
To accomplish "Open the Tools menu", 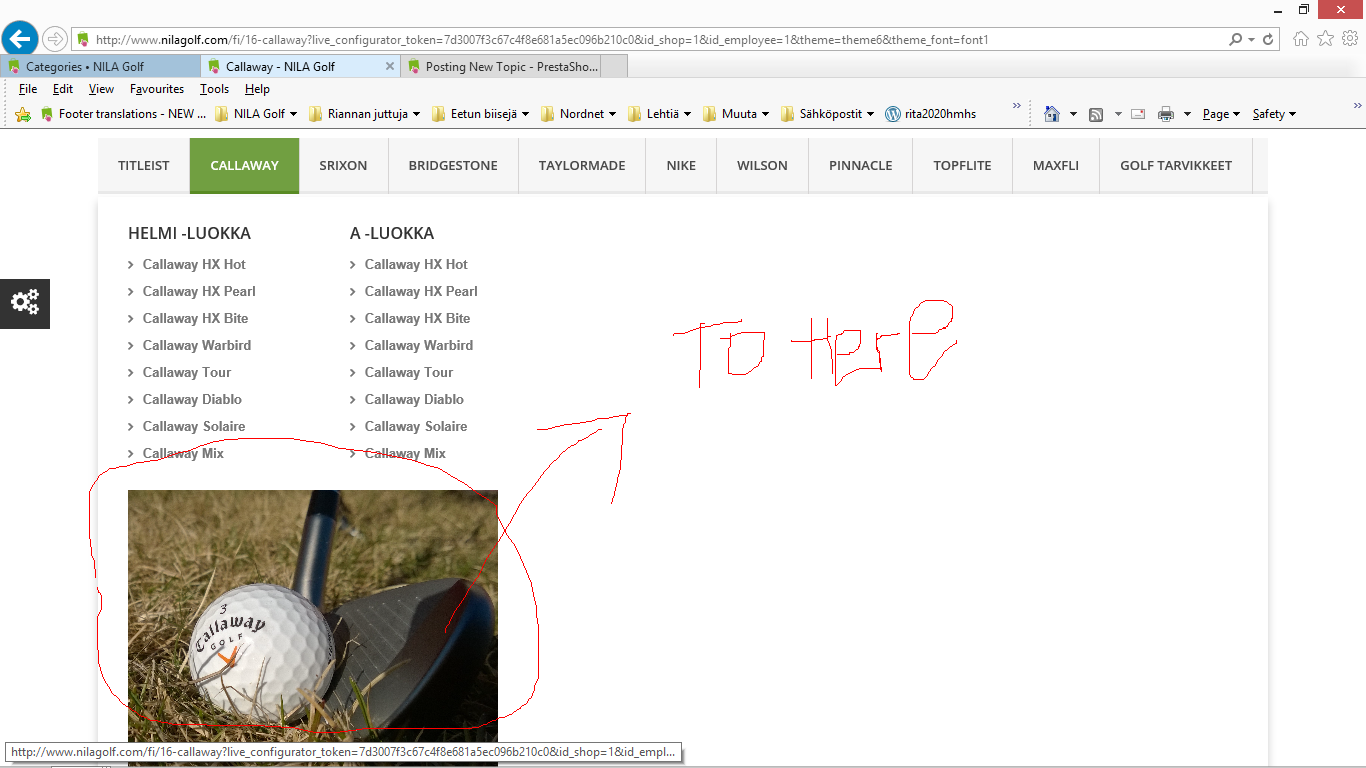I will (x=214, y=89).
